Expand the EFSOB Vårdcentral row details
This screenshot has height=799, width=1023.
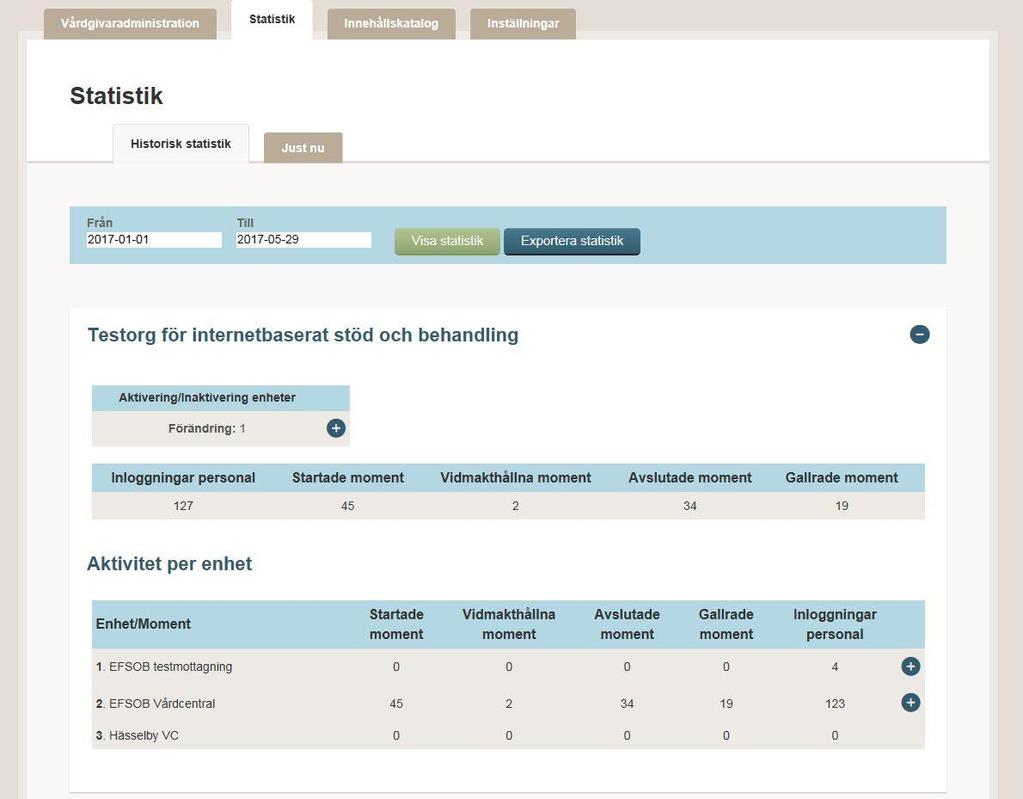coord(910,702)
